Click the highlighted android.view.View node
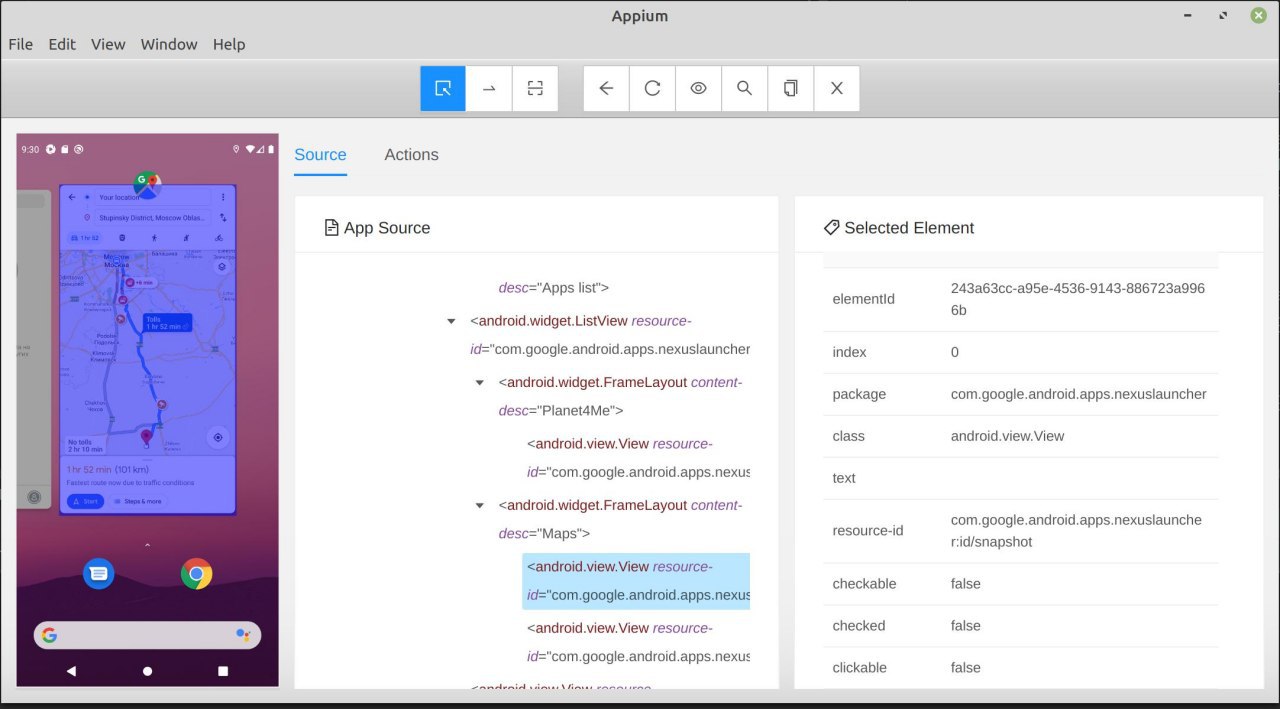The image size is (1280, 709). pos(636,581)
